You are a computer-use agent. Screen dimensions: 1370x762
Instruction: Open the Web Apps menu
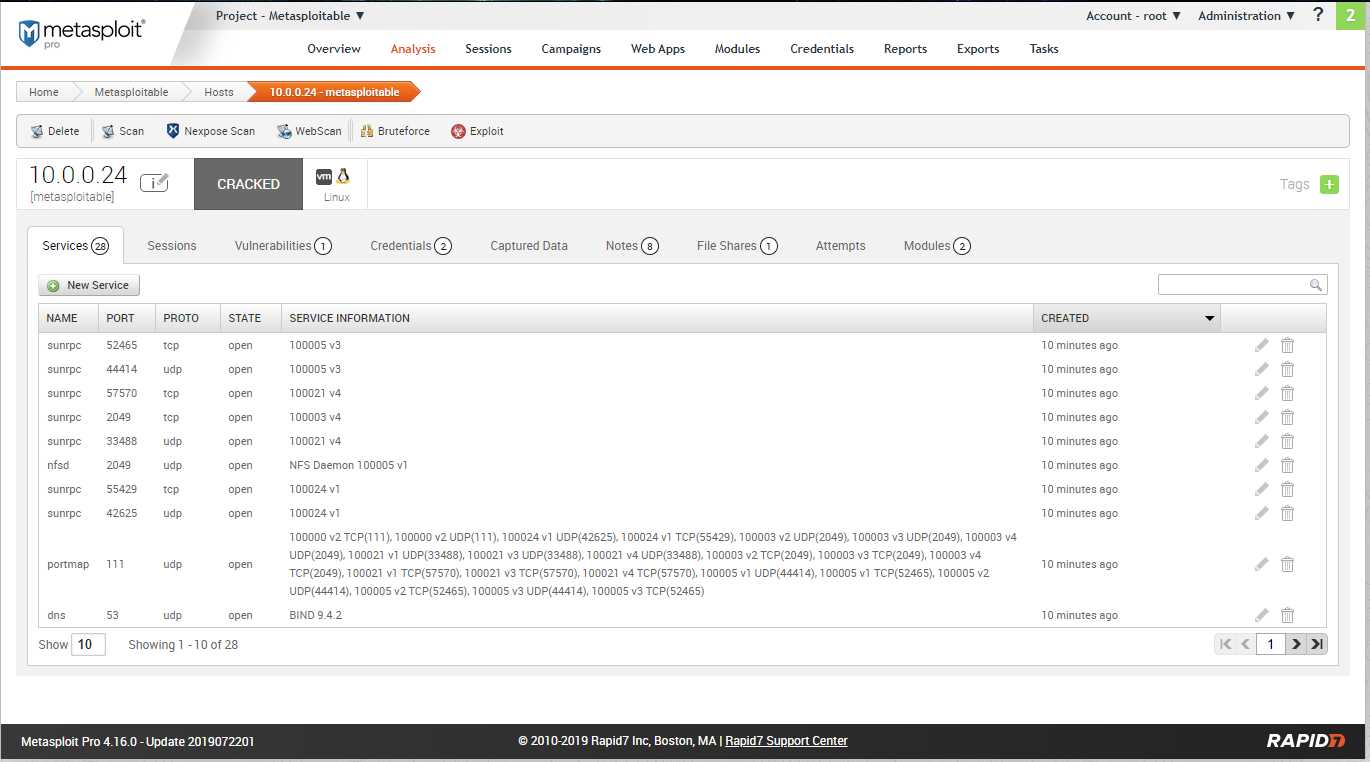click(x=658, y=48)
